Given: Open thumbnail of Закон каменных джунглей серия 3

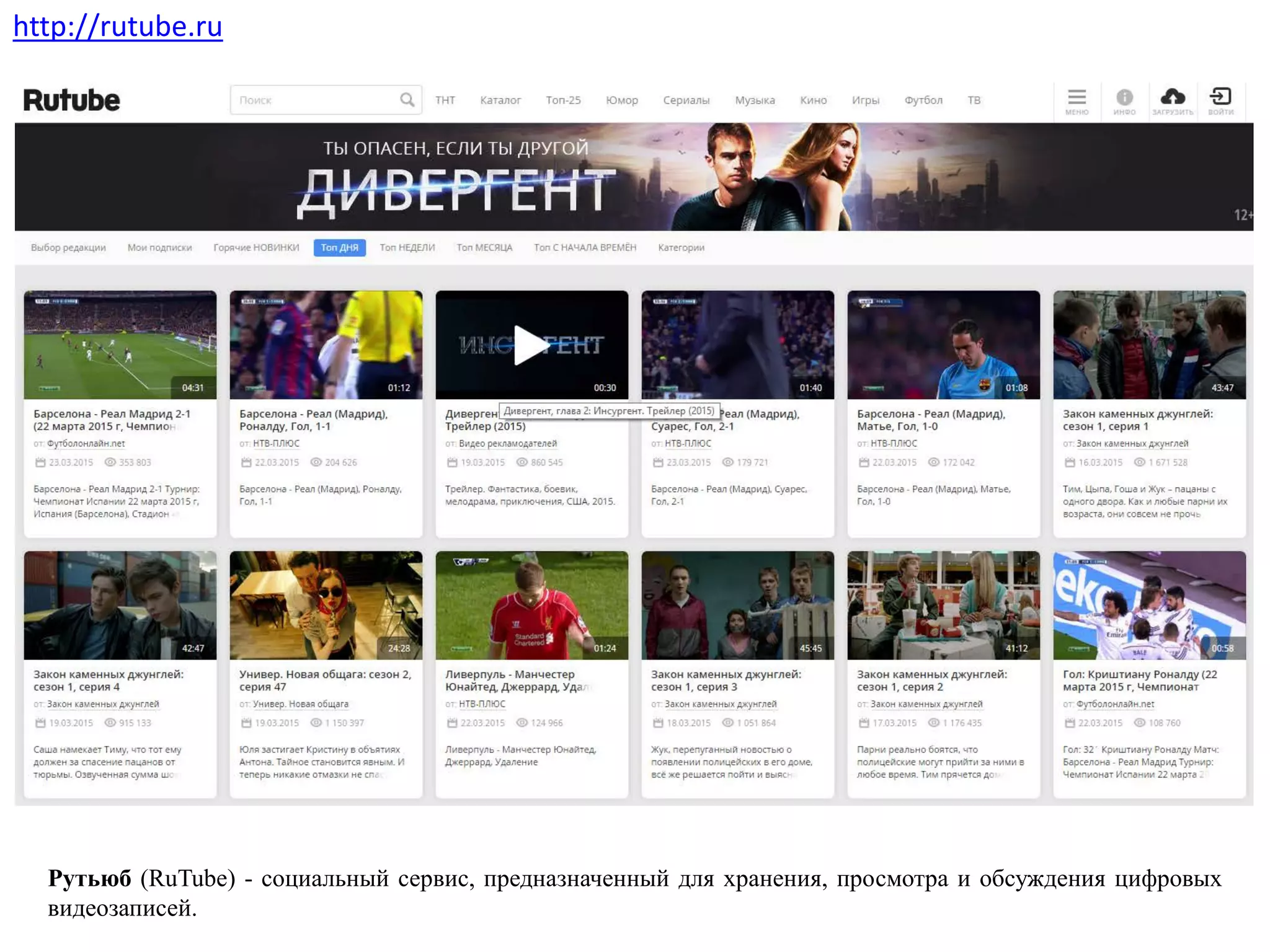Looking at the screenshot, I should [738, 606].
